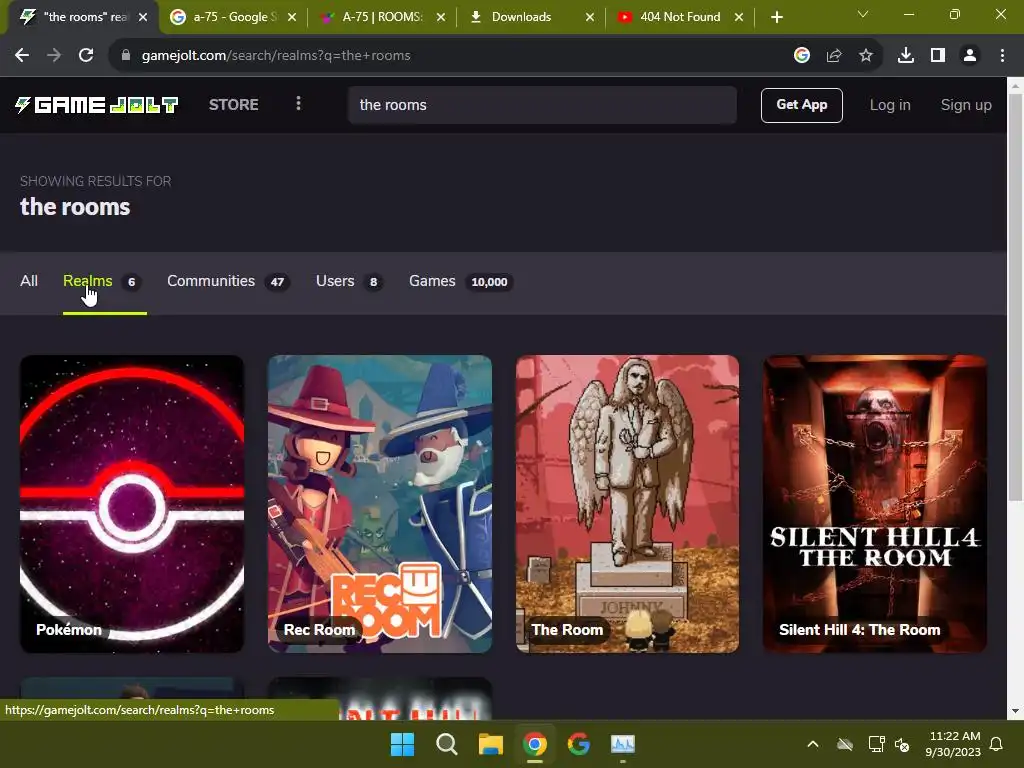The height and width of the screenshot is (768, 1024).
Task: Click the Chrome taskbar icon
Action: (x=535, y=744)
